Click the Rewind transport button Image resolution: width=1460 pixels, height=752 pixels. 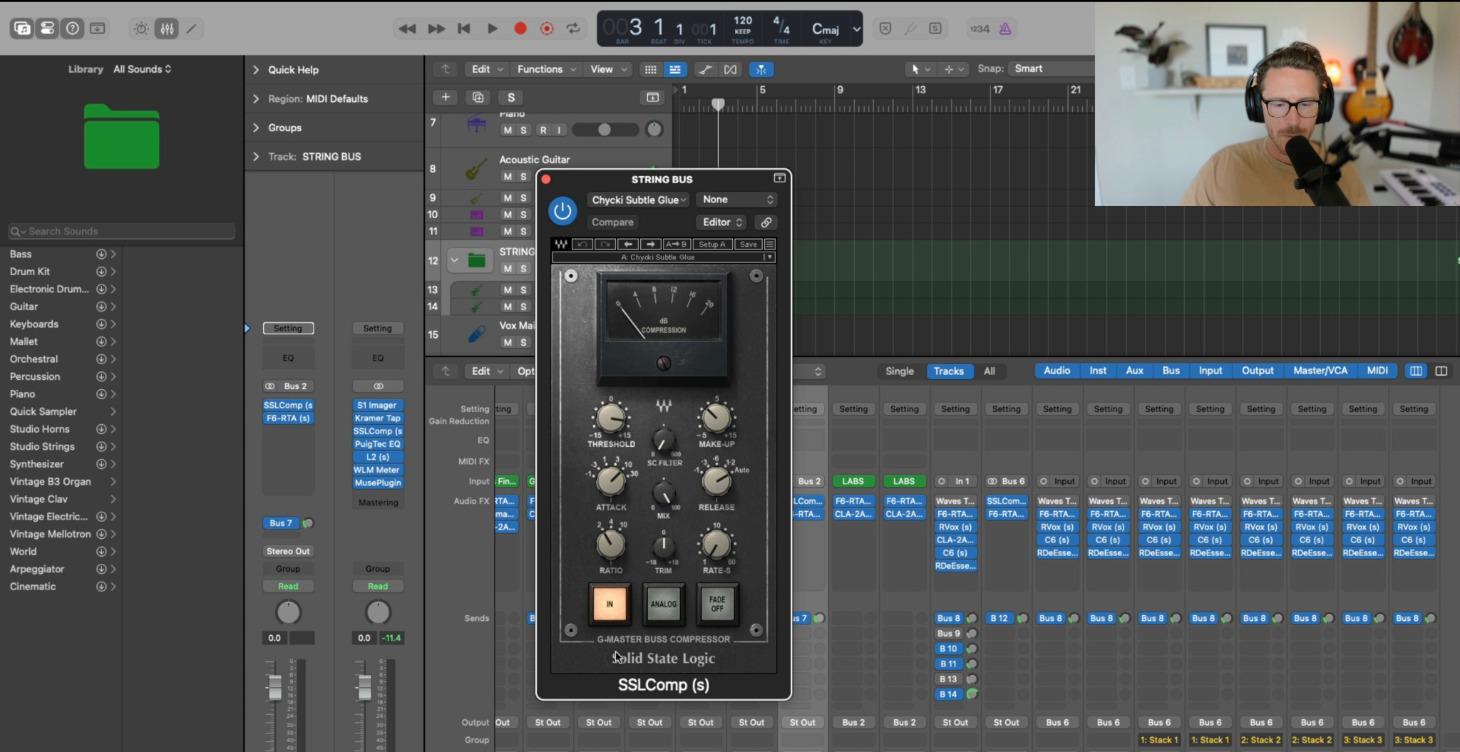click(x=407, y=29)
